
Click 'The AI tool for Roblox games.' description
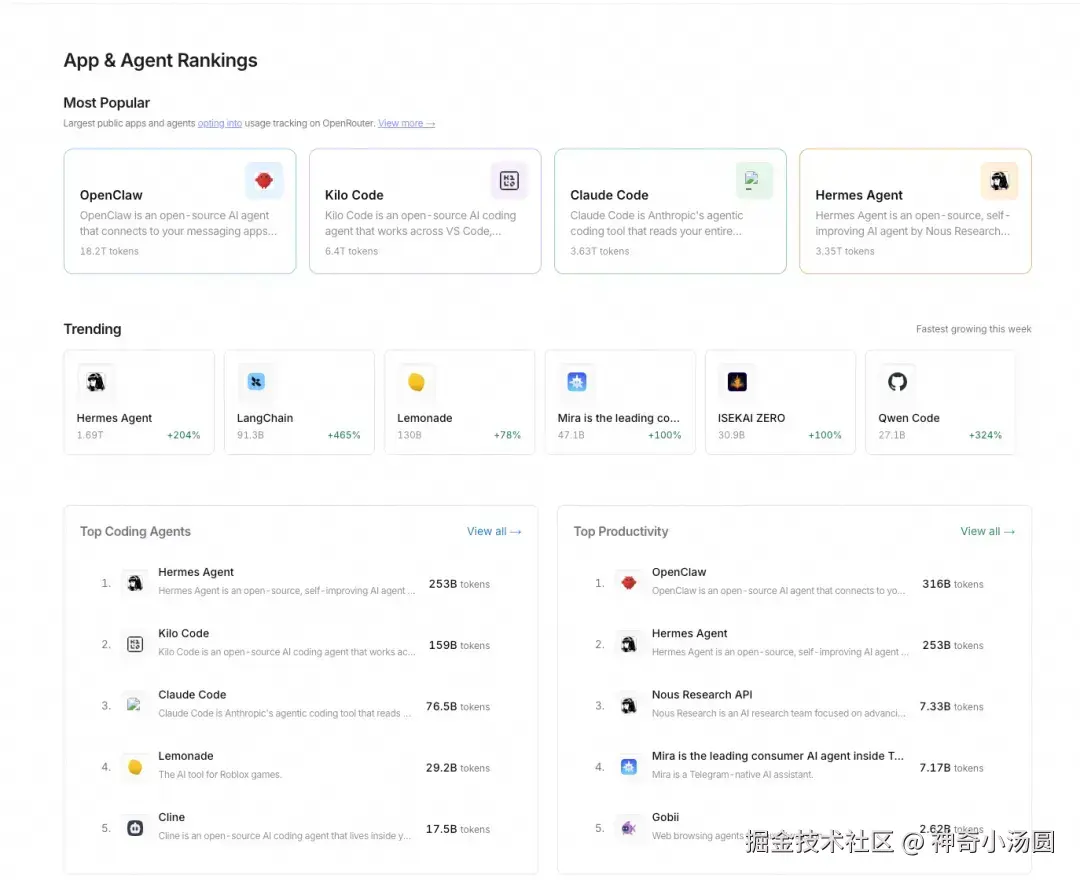click(220, 775)
